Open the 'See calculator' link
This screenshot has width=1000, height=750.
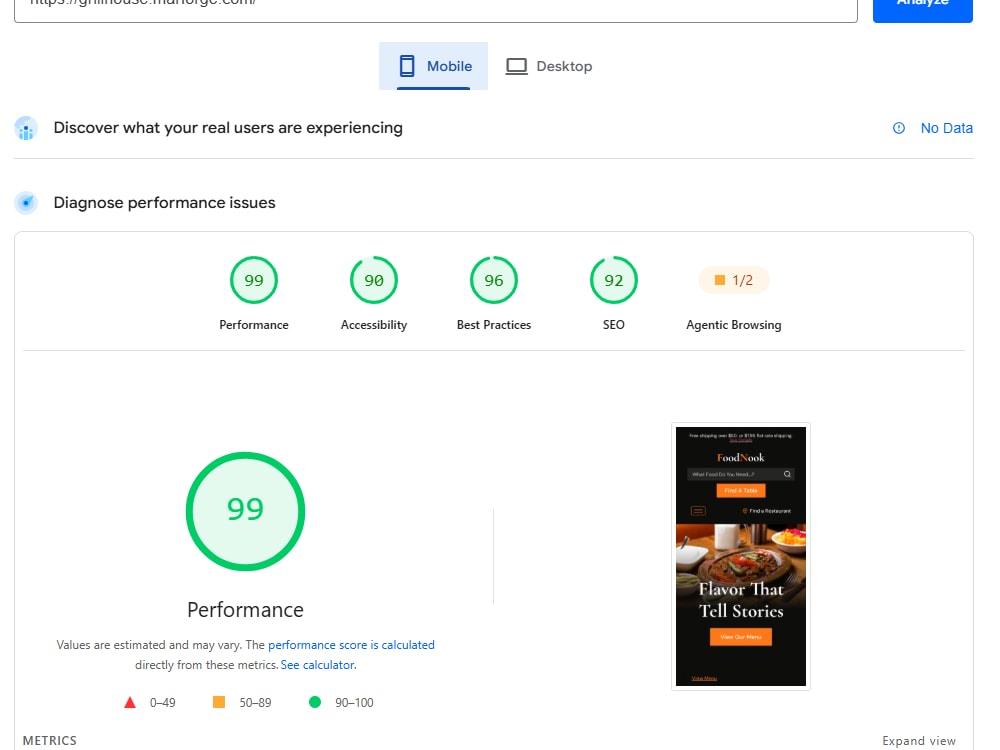tap(318, 665)
